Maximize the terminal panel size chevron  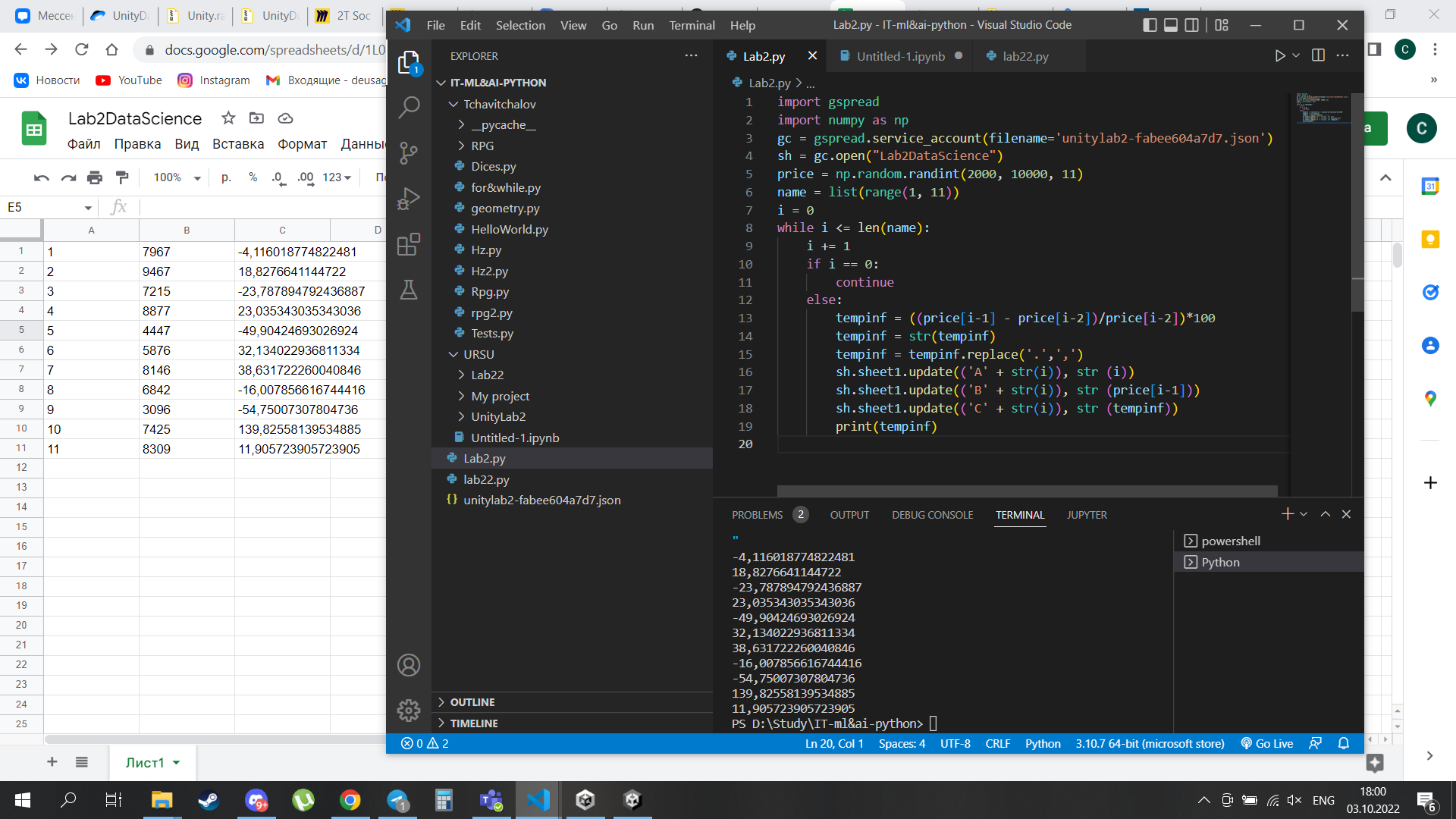pyautogui.click(x=1325, y=514)
